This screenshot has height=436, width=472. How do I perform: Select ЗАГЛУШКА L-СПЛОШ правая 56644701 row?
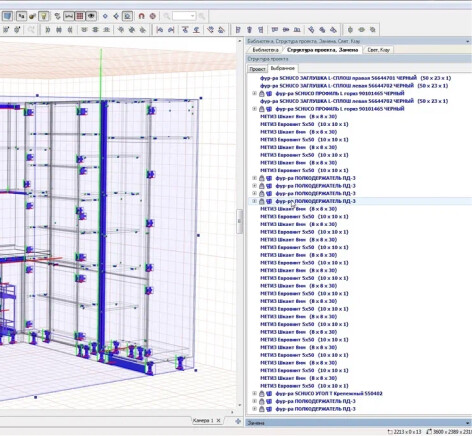355,78
